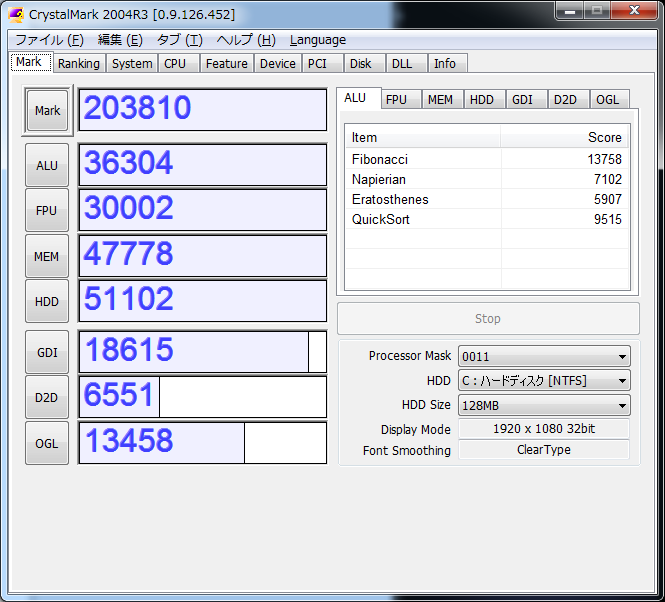This screenshot has width=665, height=602.
Task: Click the Display Mode value 1920 x 1080 32bit
Action: tap(544, 428)
